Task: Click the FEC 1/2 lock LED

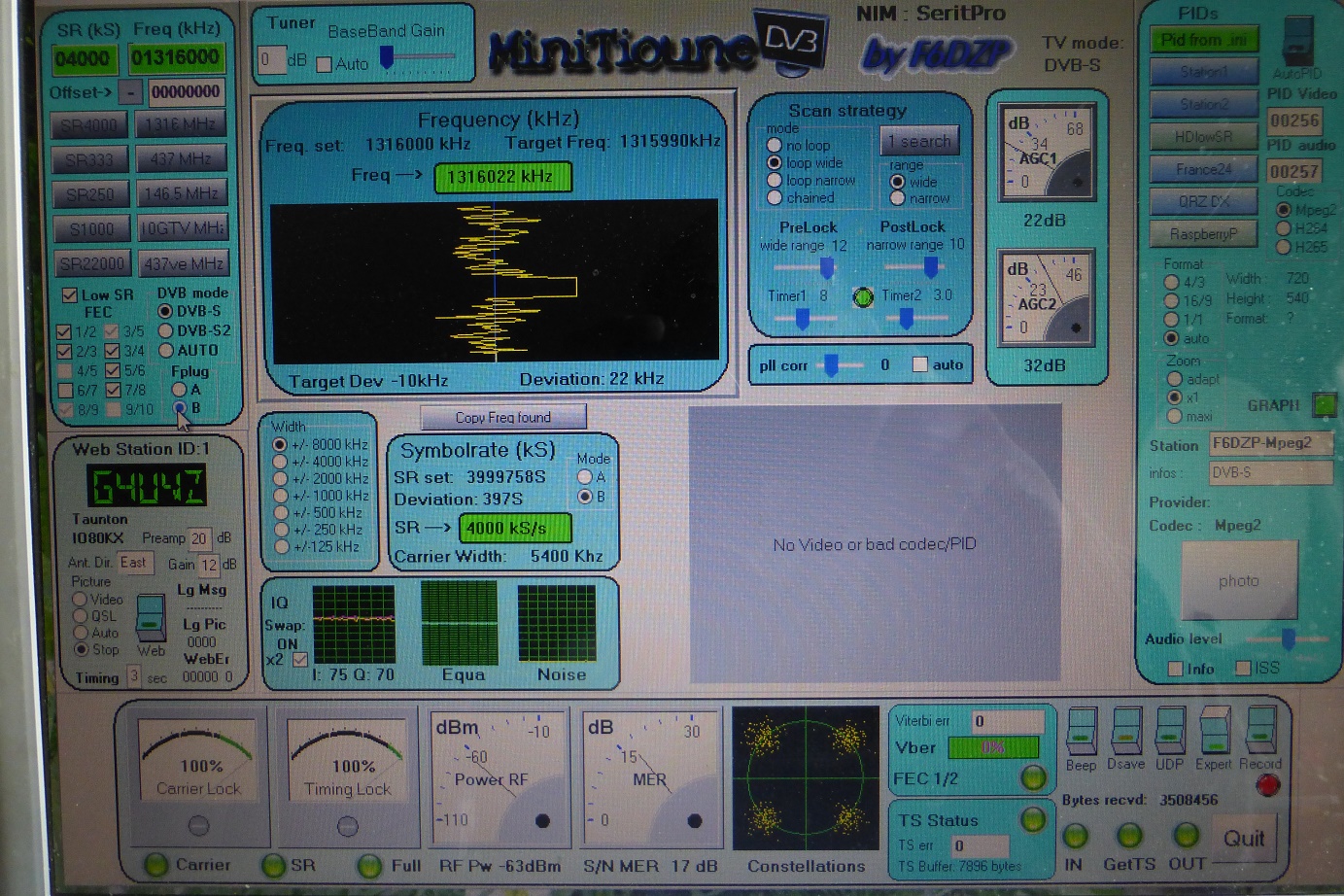Action: point(1033,777)
